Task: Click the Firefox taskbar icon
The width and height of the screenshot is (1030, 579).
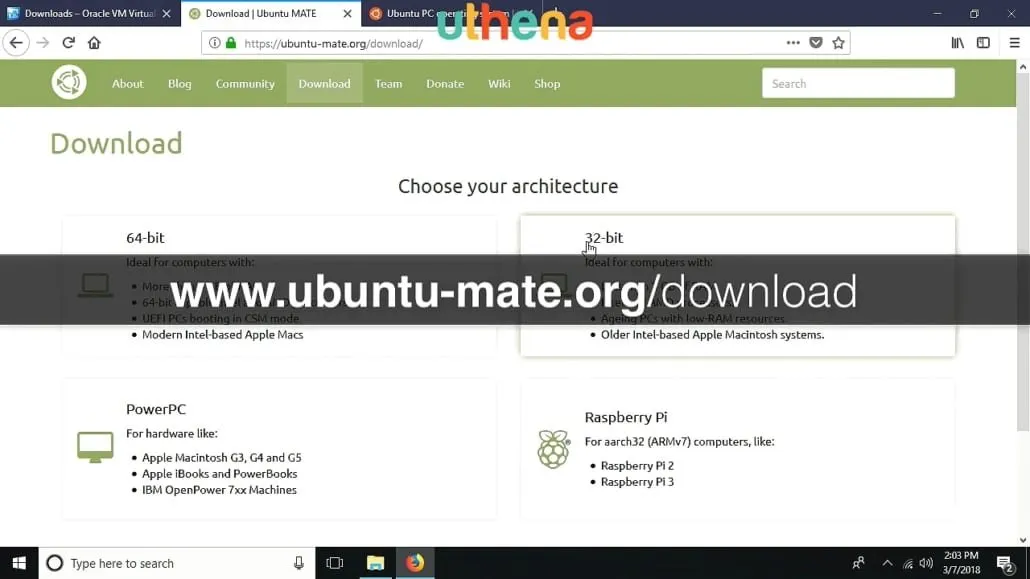Action: 414,563
